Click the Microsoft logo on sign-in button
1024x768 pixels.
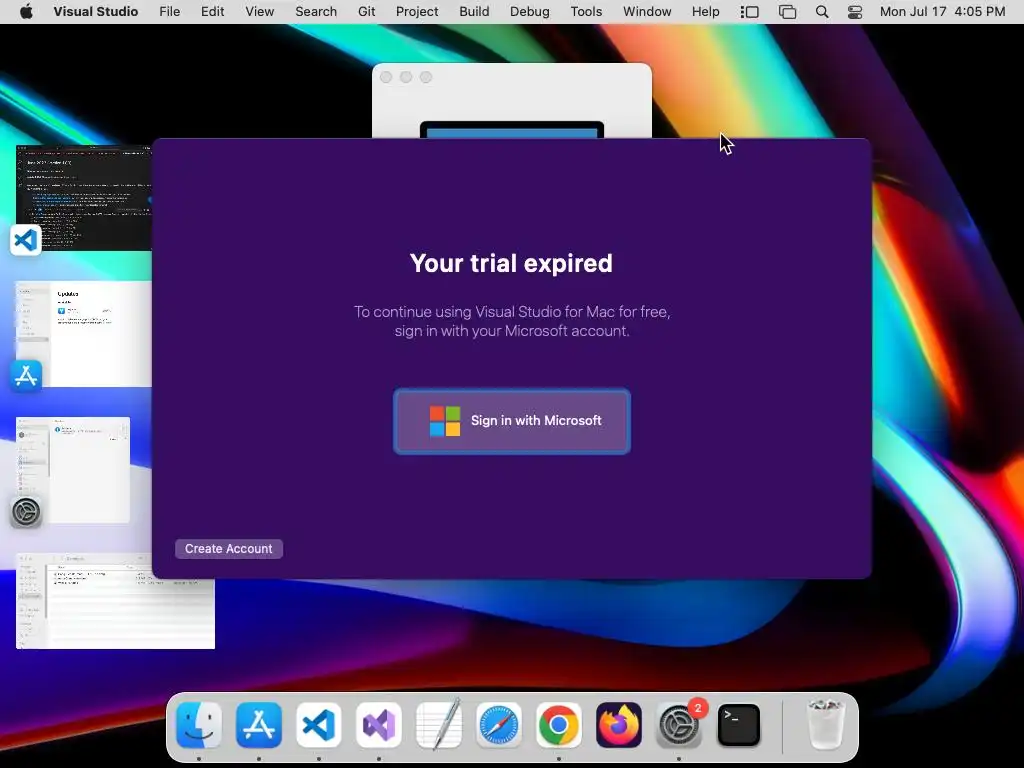[x=445, y=421]
